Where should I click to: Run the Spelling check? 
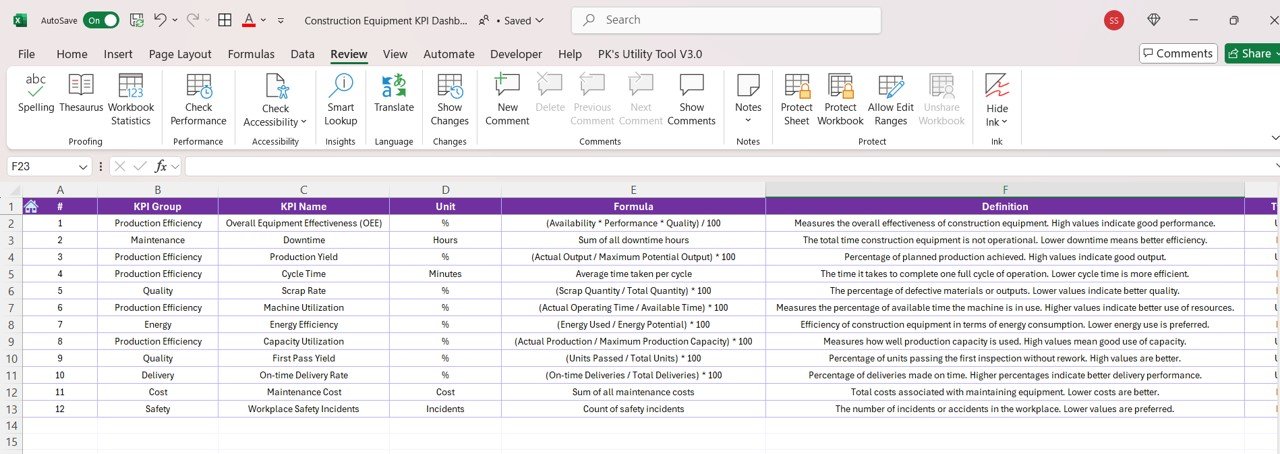click(x=36, y=93)
